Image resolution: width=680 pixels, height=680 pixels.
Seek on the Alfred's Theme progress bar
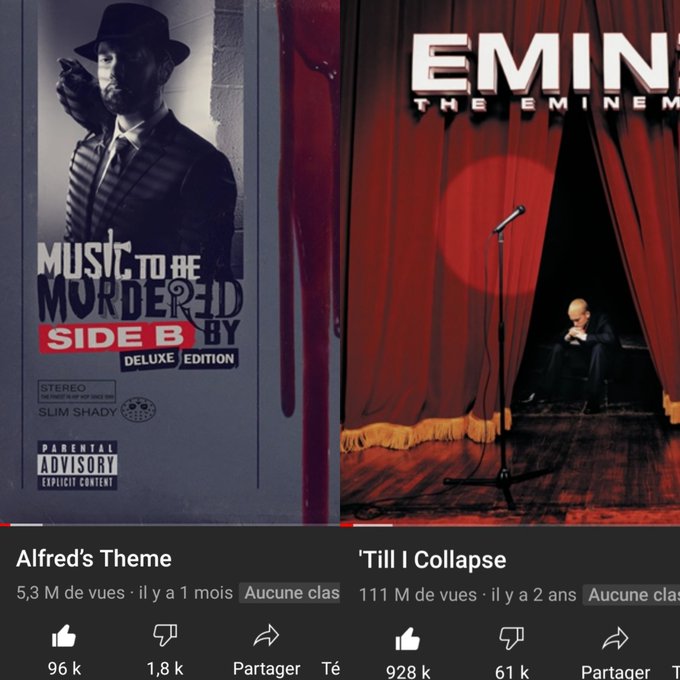(170, 525)
